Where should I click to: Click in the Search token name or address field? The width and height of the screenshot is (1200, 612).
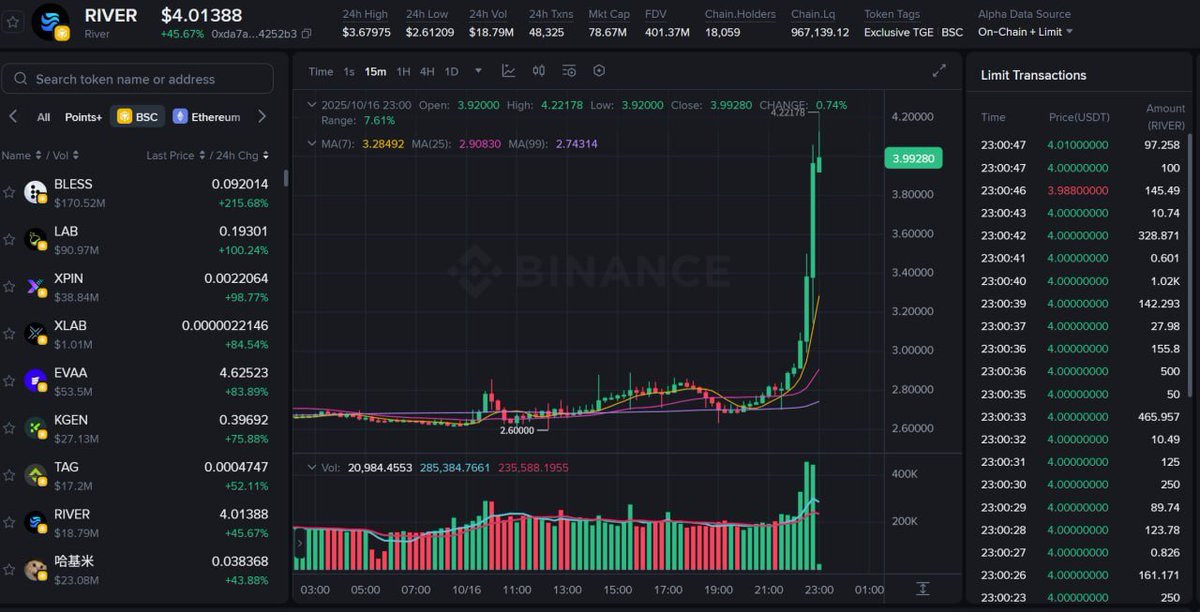[137, 79]
